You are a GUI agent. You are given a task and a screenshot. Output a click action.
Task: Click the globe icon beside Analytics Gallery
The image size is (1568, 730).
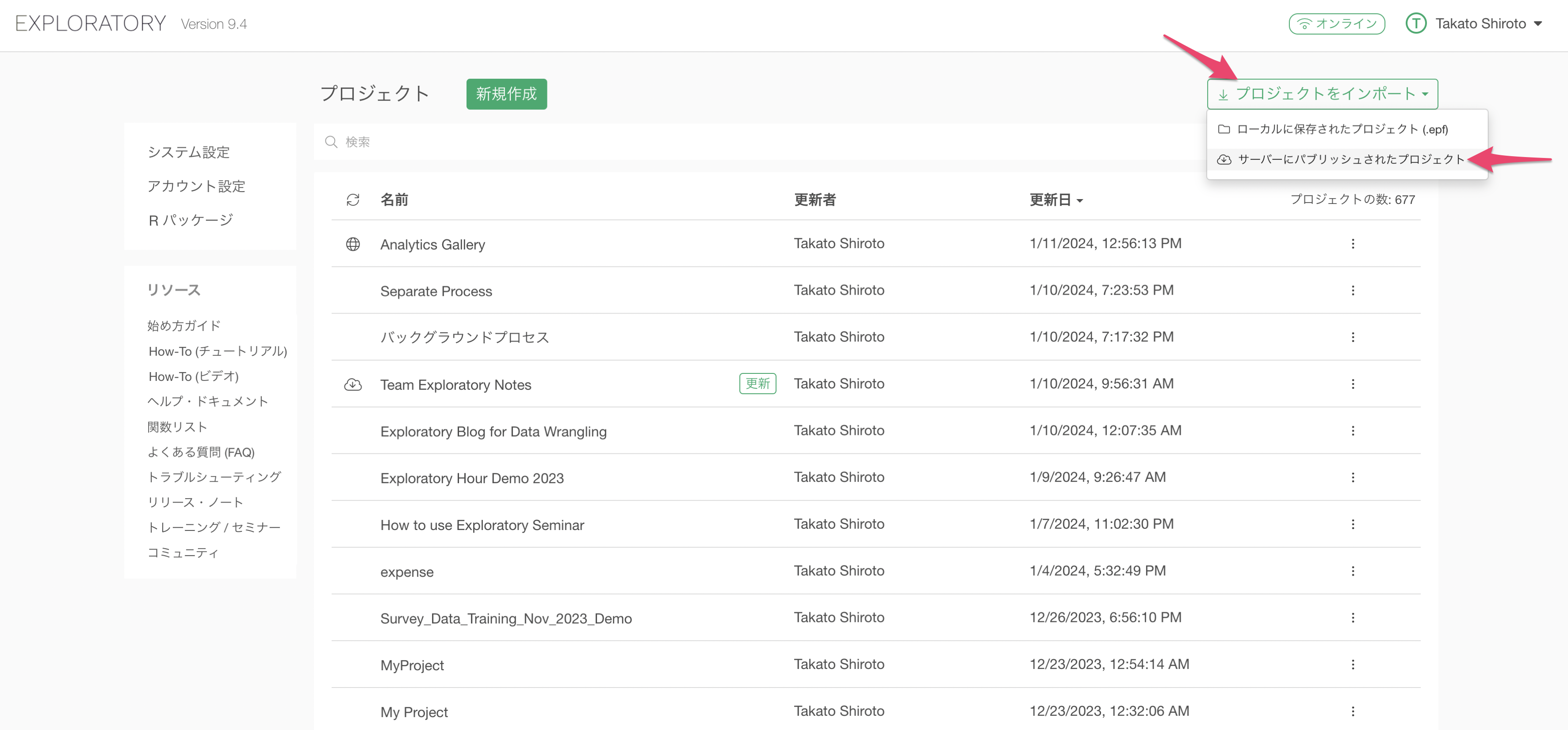click(353, 244)
